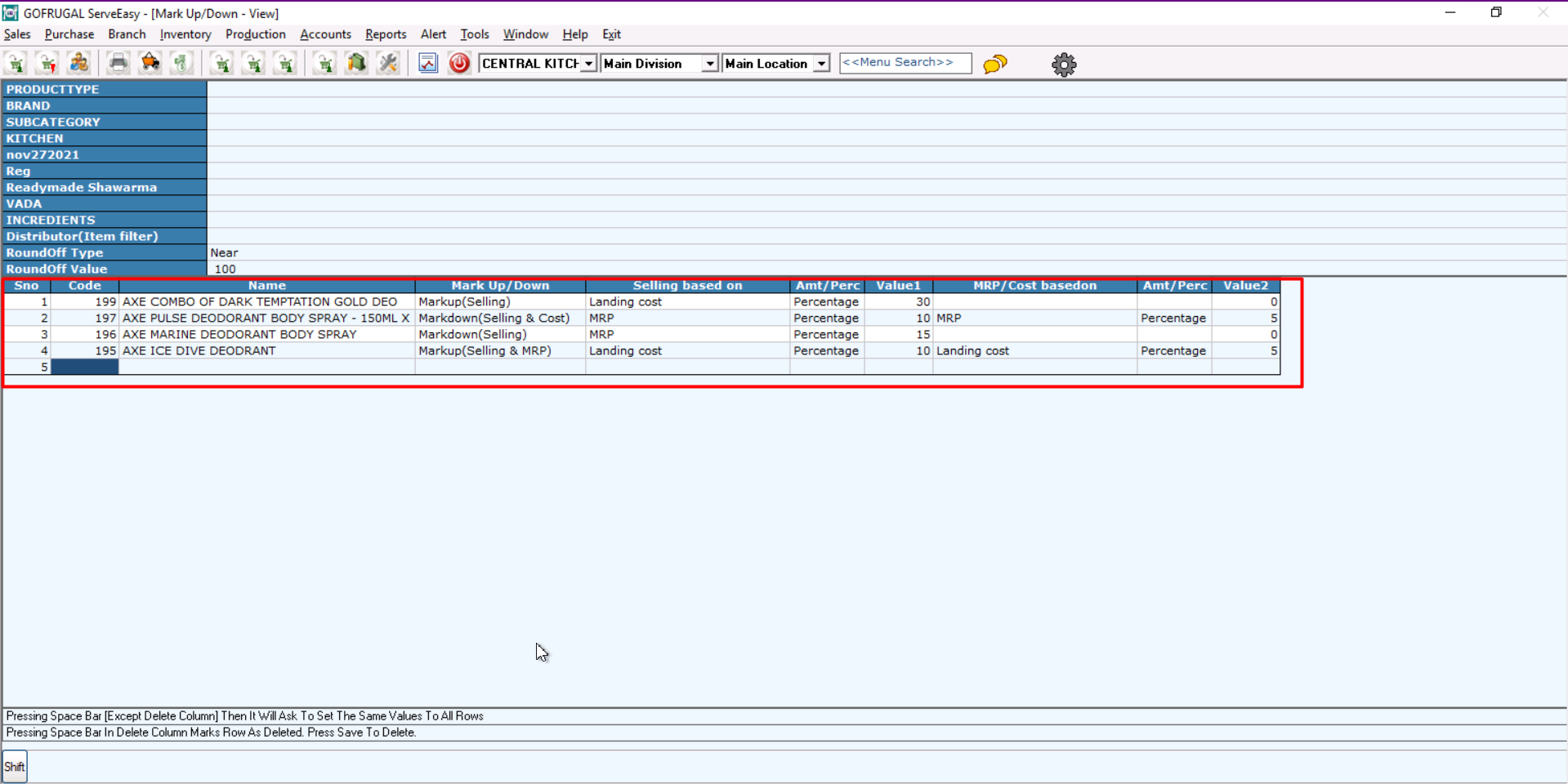The height and width of the screenshot is (784, 1568).
Task: Click the Value1 cell showing 30
Action: pyautogui.click(x=899, y=302)
